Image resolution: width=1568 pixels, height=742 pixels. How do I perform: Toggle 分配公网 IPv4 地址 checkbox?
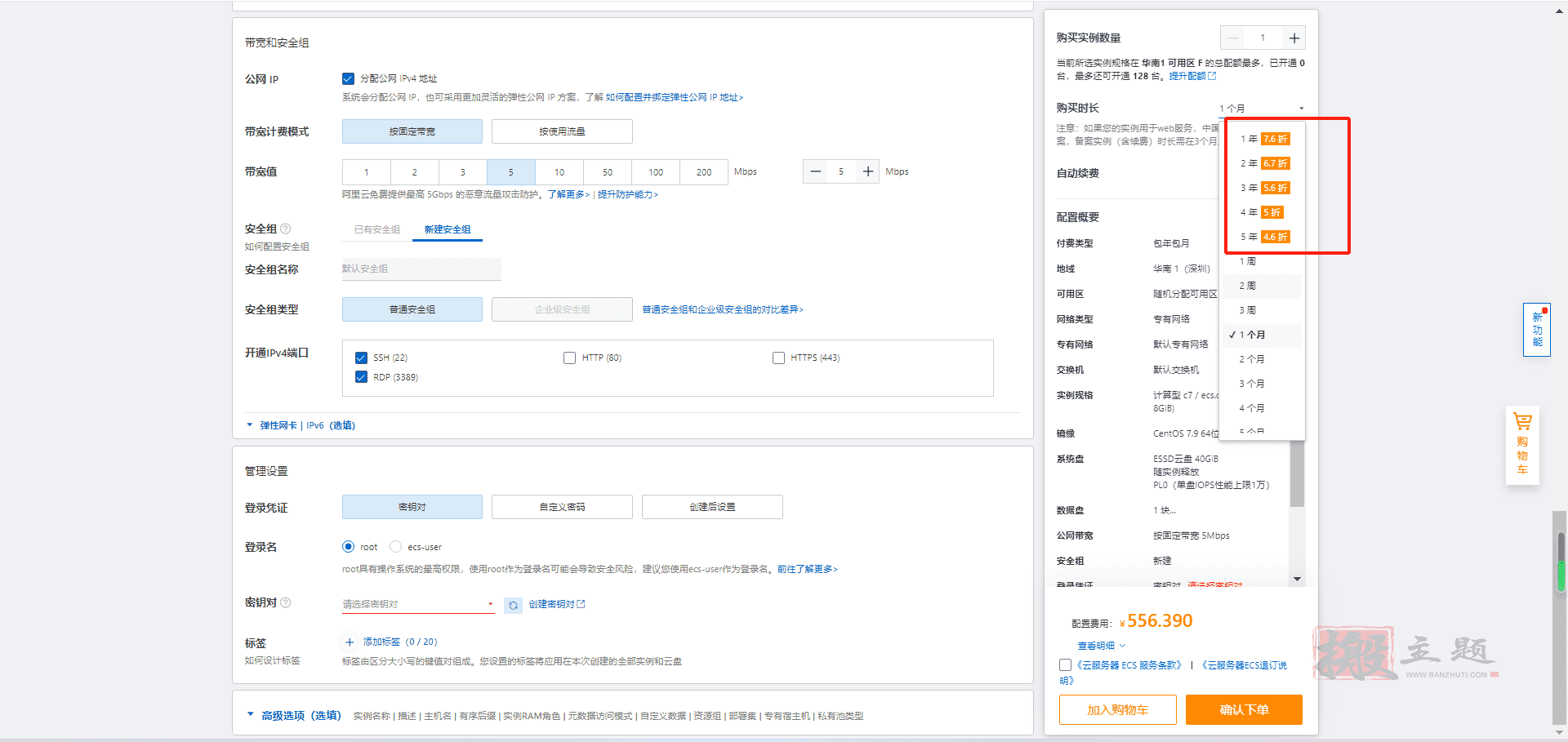348,78
